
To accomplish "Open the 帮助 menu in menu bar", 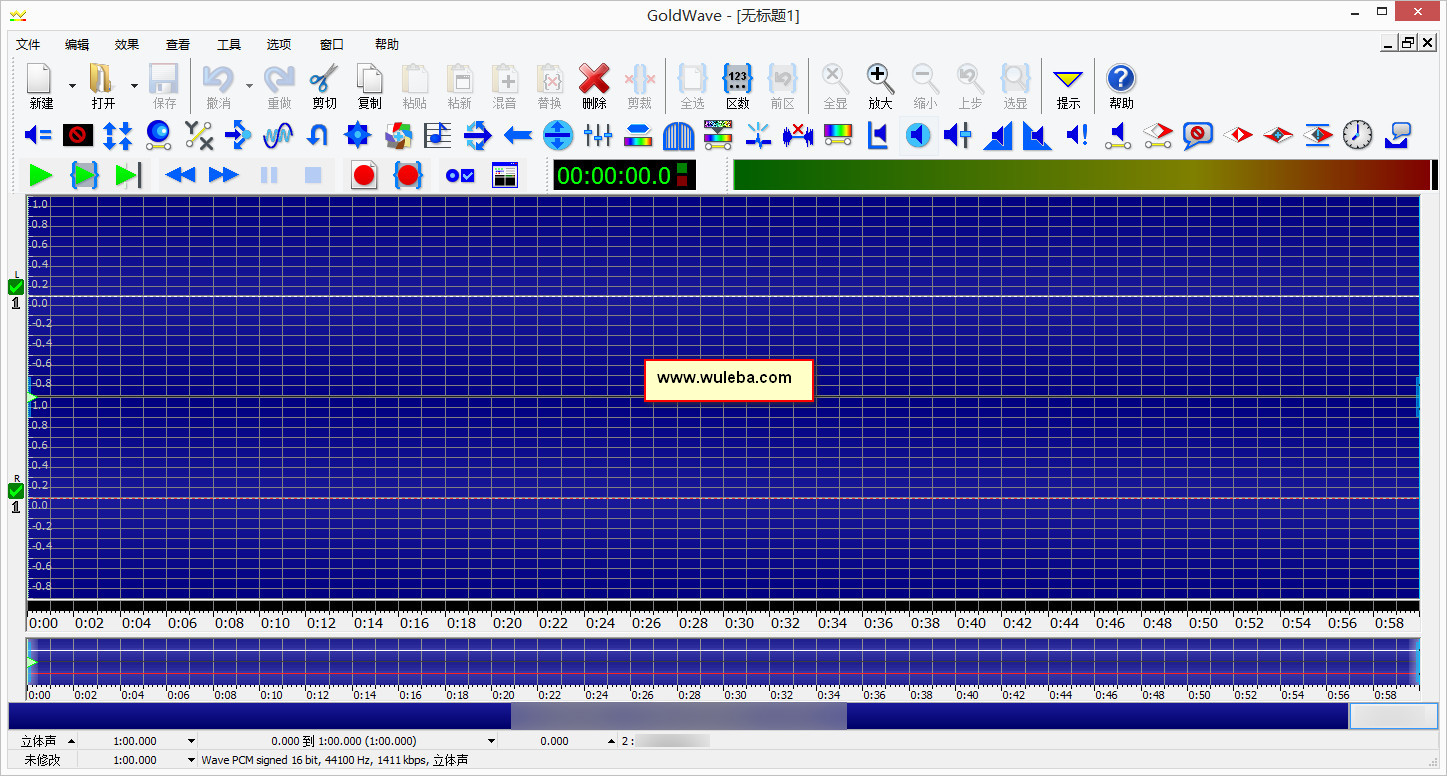I will click(387, 44).
